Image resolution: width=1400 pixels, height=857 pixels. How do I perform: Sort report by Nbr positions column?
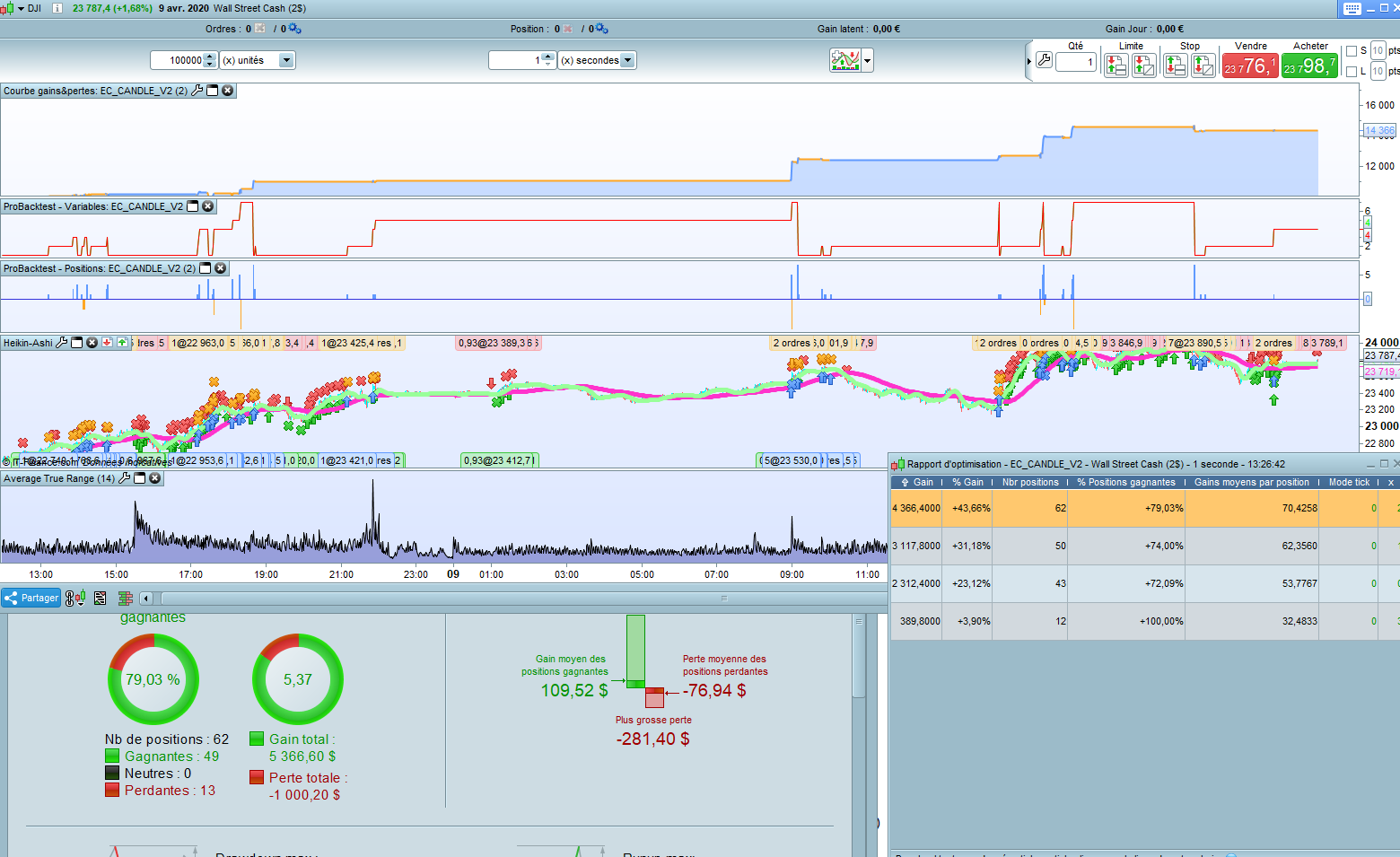click(x=1030, y=482)
